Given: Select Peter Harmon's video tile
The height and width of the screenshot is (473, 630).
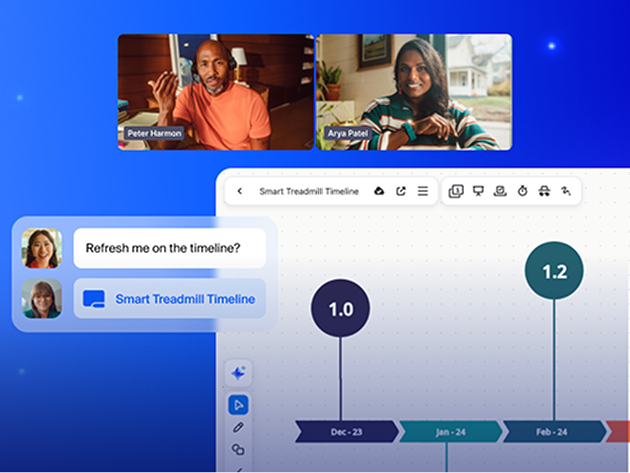Looking at the screenshot, I should point(216,92).
